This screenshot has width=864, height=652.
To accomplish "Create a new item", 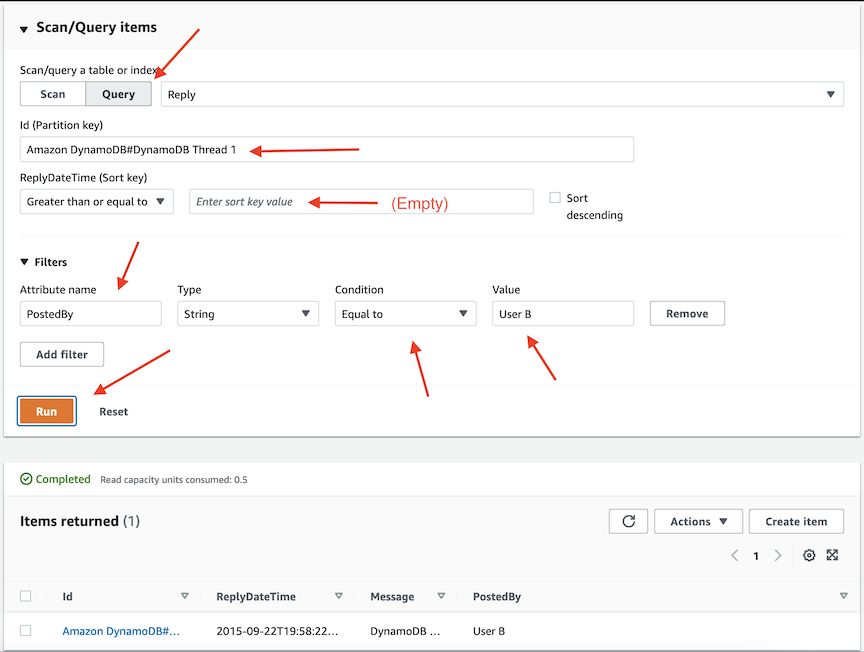I will point(796,521).
